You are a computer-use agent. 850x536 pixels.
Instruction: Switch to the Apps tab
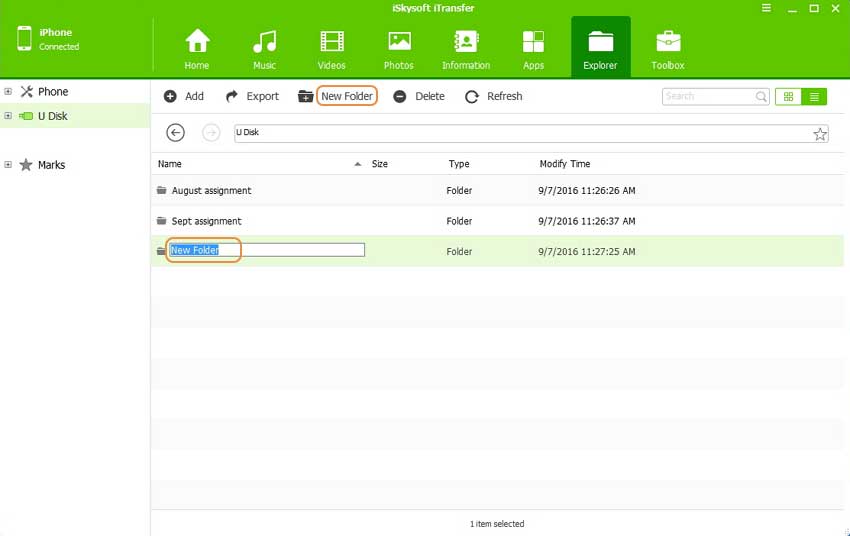click(x=533, y=48)
